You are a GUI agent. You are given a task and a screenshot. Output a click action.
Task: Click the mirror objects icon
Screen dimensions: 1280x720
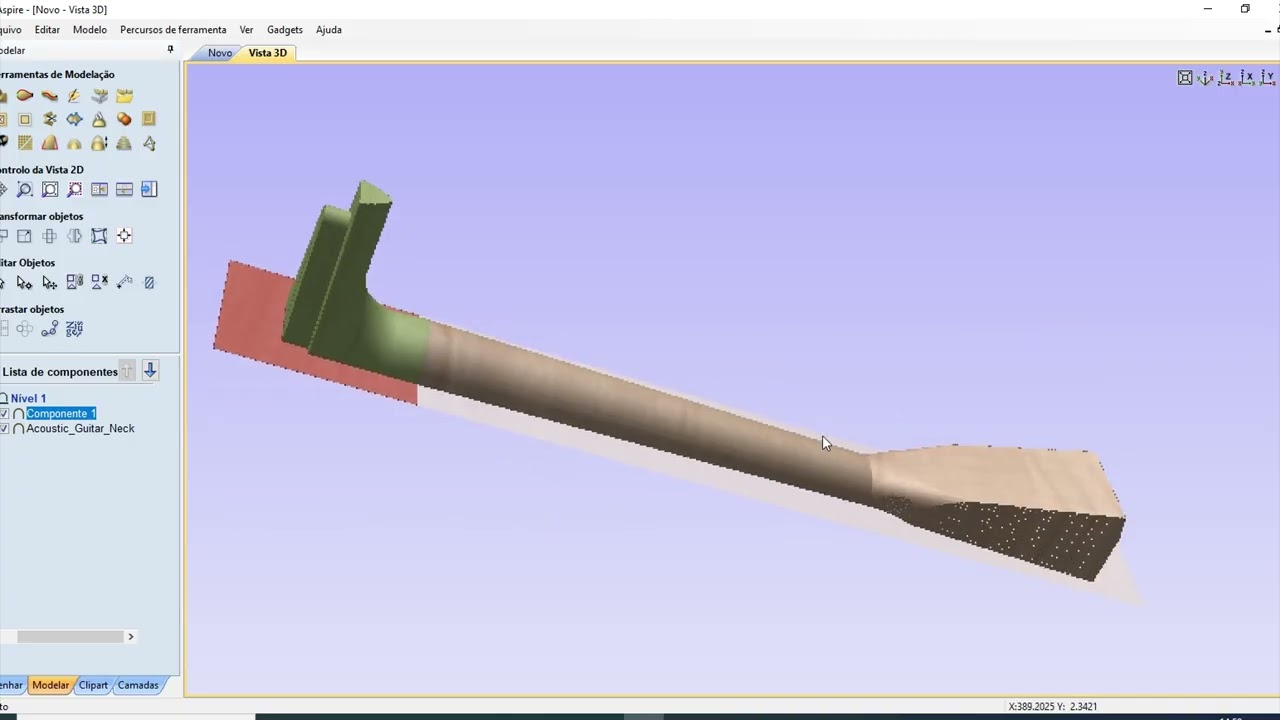[x=74, y=236]
